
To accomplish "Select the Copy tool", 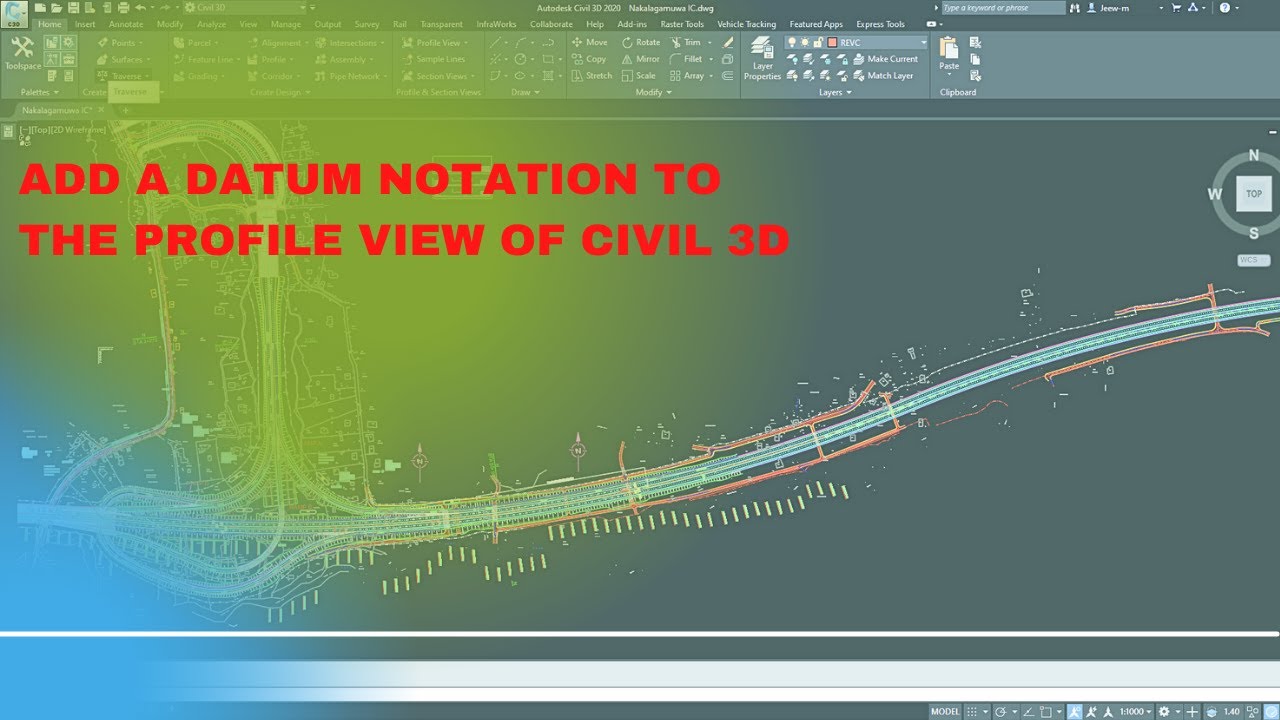I will pyautogui.click(x=588, y=59).
